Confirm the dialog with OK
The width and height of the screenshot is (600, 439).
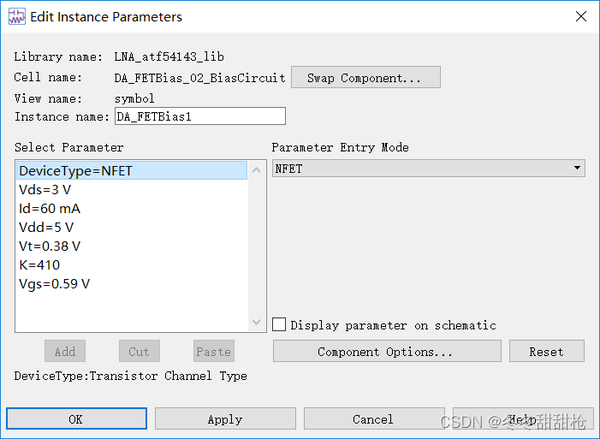point(76,419)
